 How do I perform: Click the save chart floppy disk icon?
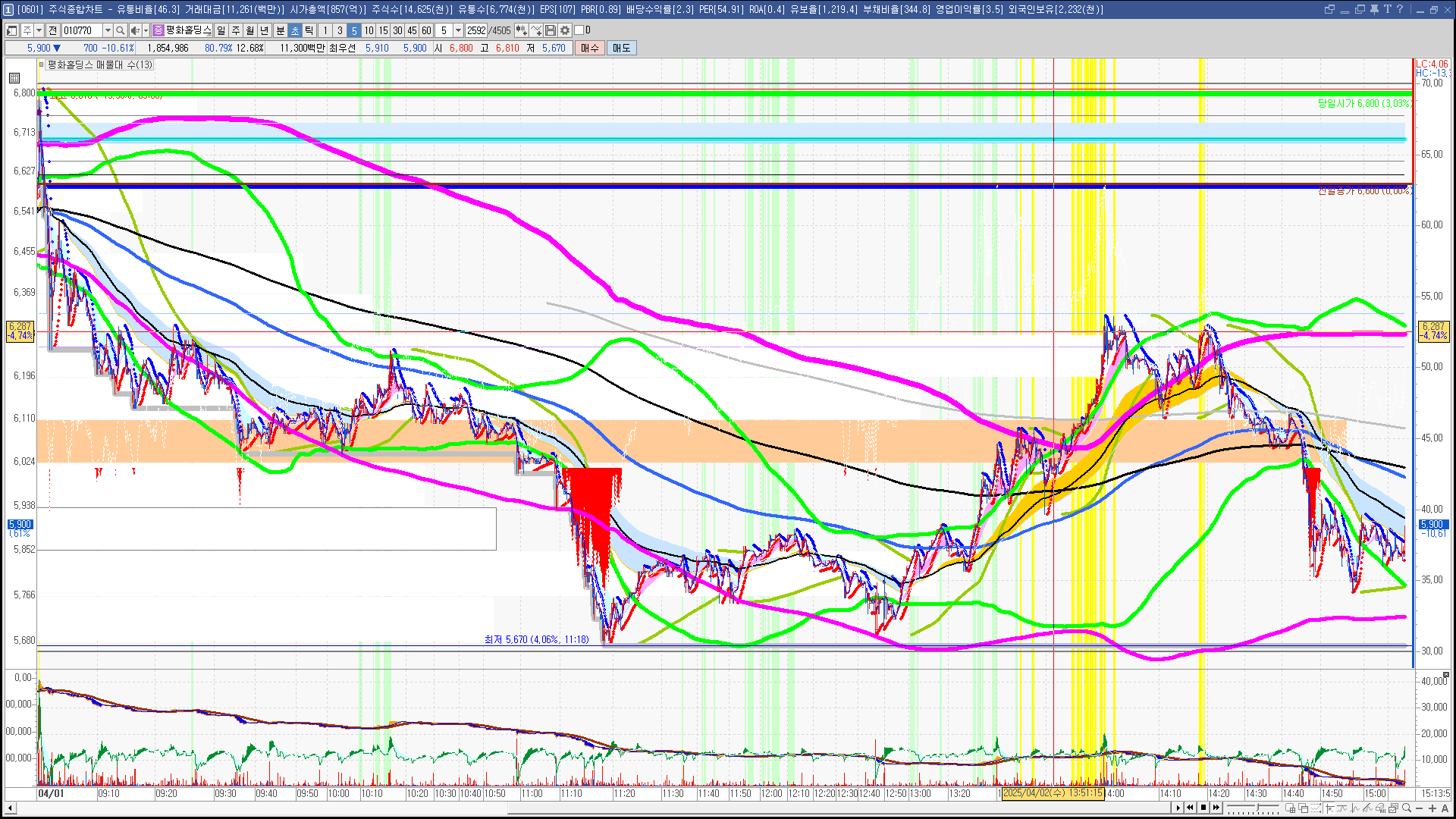[x=551, y=30]
